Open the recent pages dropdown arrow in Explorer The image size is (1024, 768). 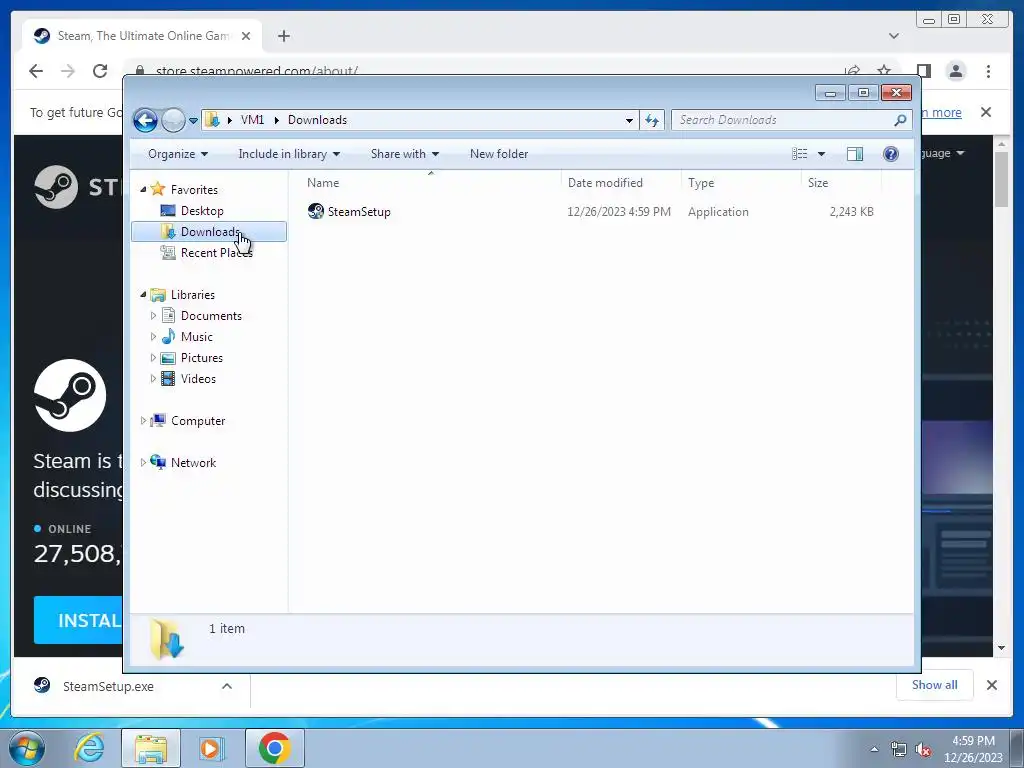click(193, 121)
